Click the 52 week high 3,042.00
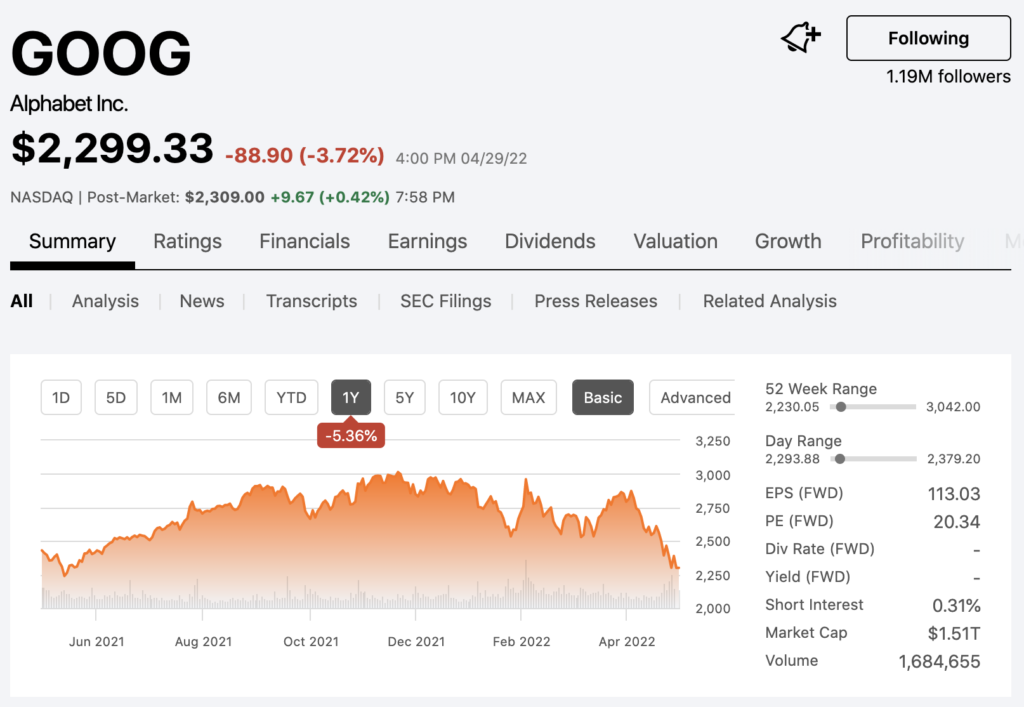 pyautogui.click(x=953, y=407)
